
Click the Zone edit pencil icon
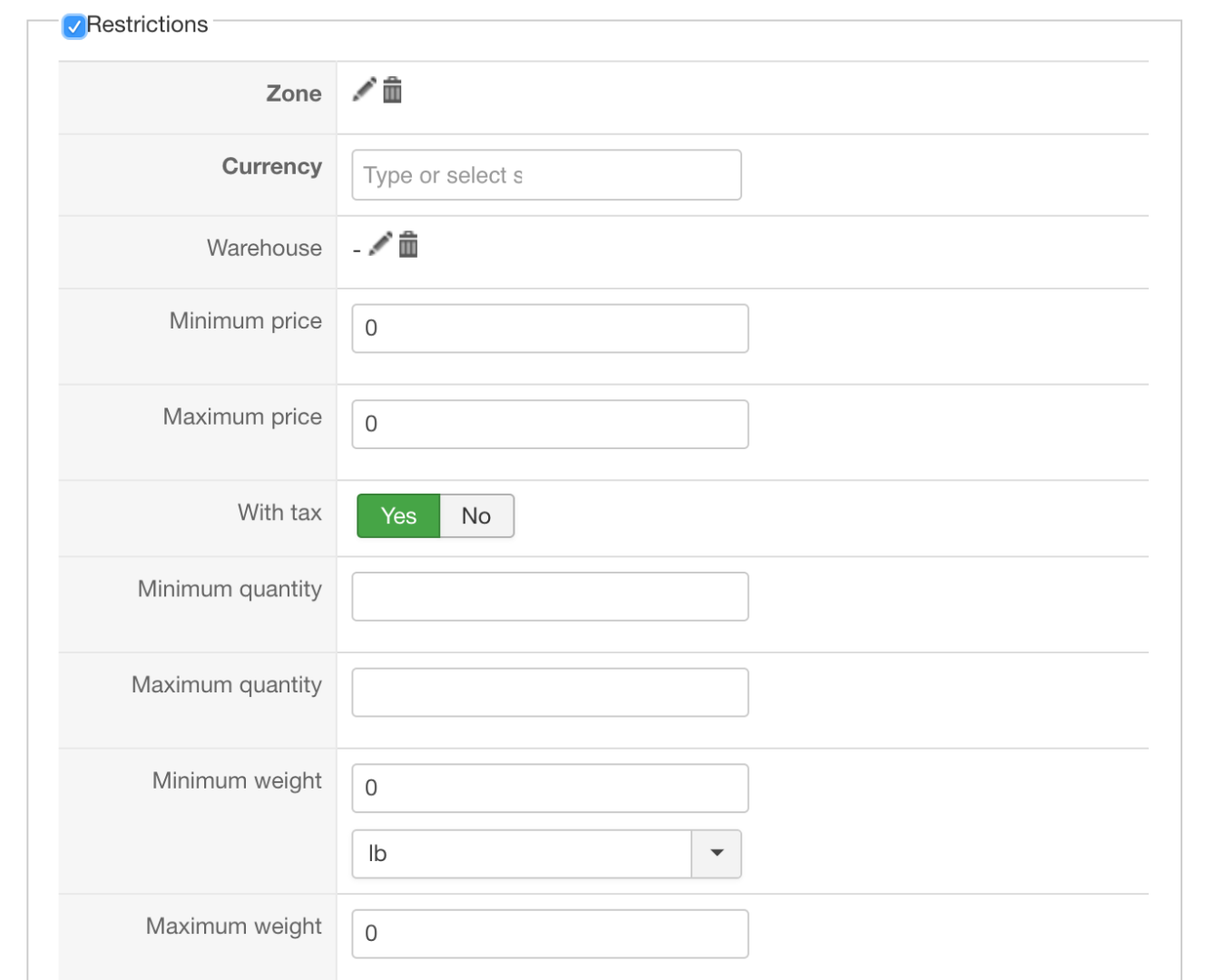click(x=364, y=90)
